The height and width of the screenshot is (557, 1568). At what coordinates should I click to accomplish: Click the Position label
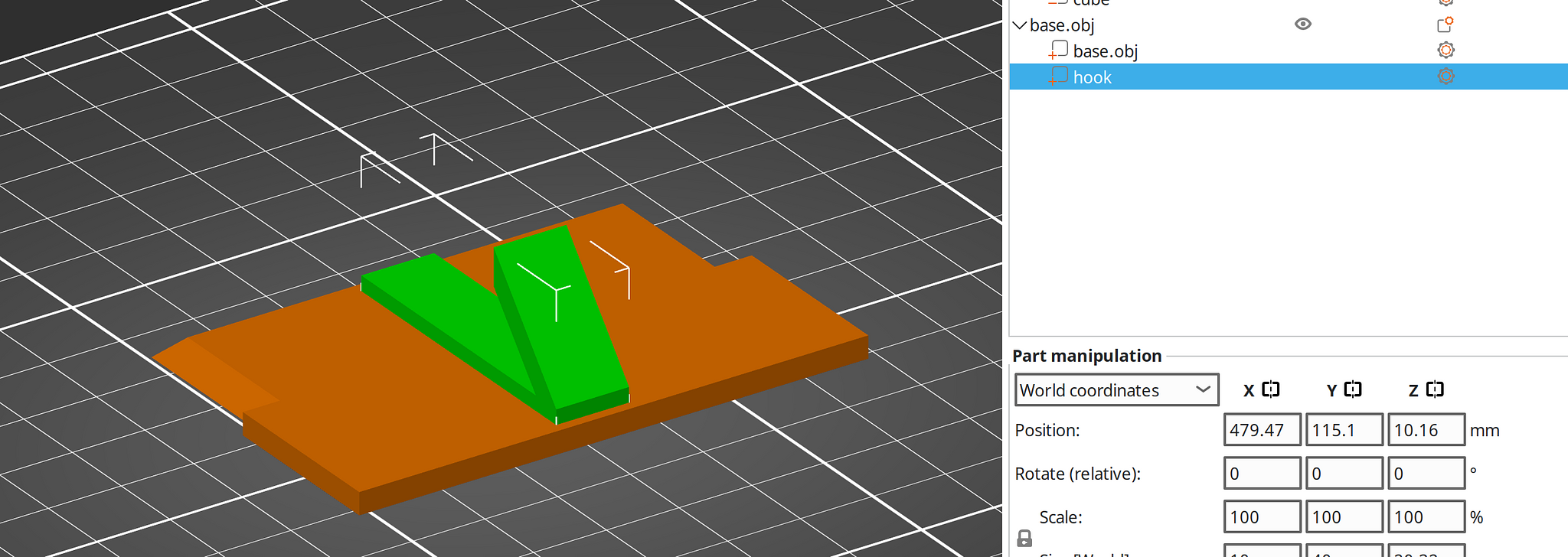tap(1047, 430)
